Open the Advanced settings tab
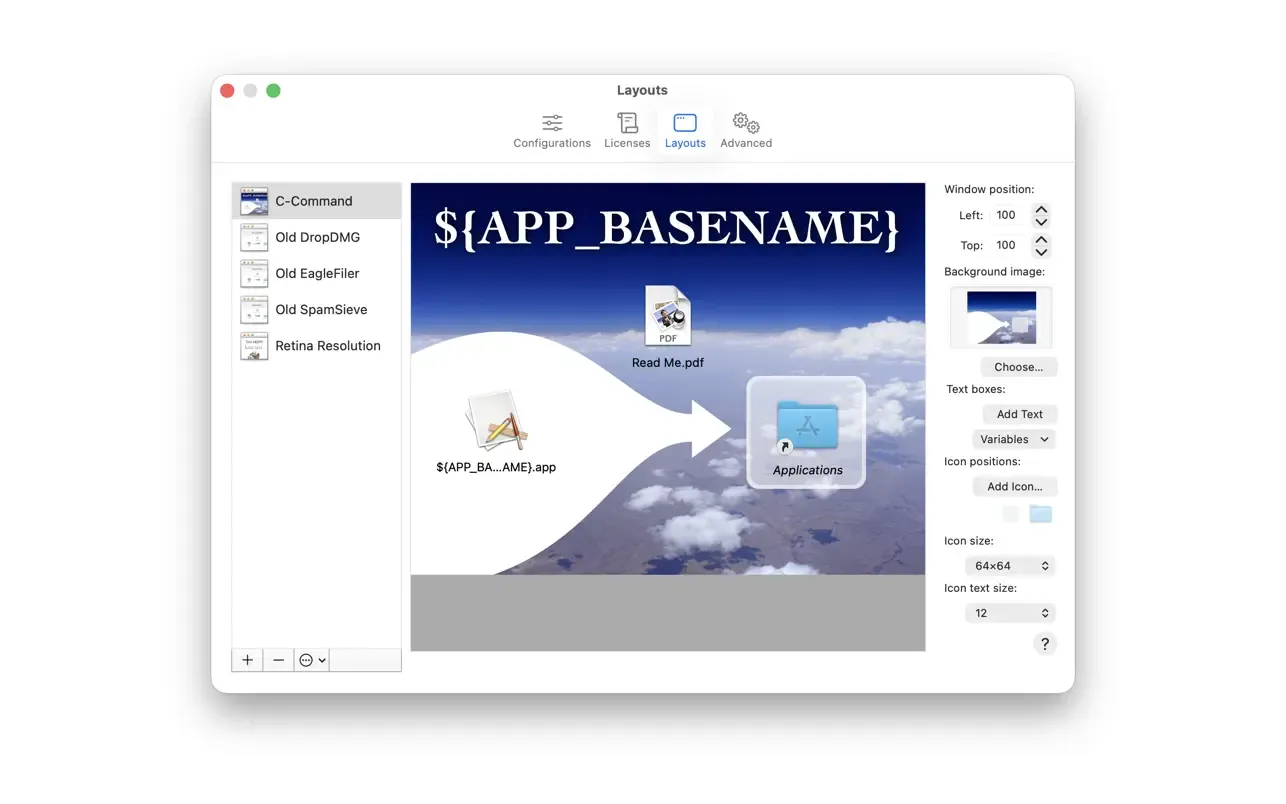 point(746,131)
